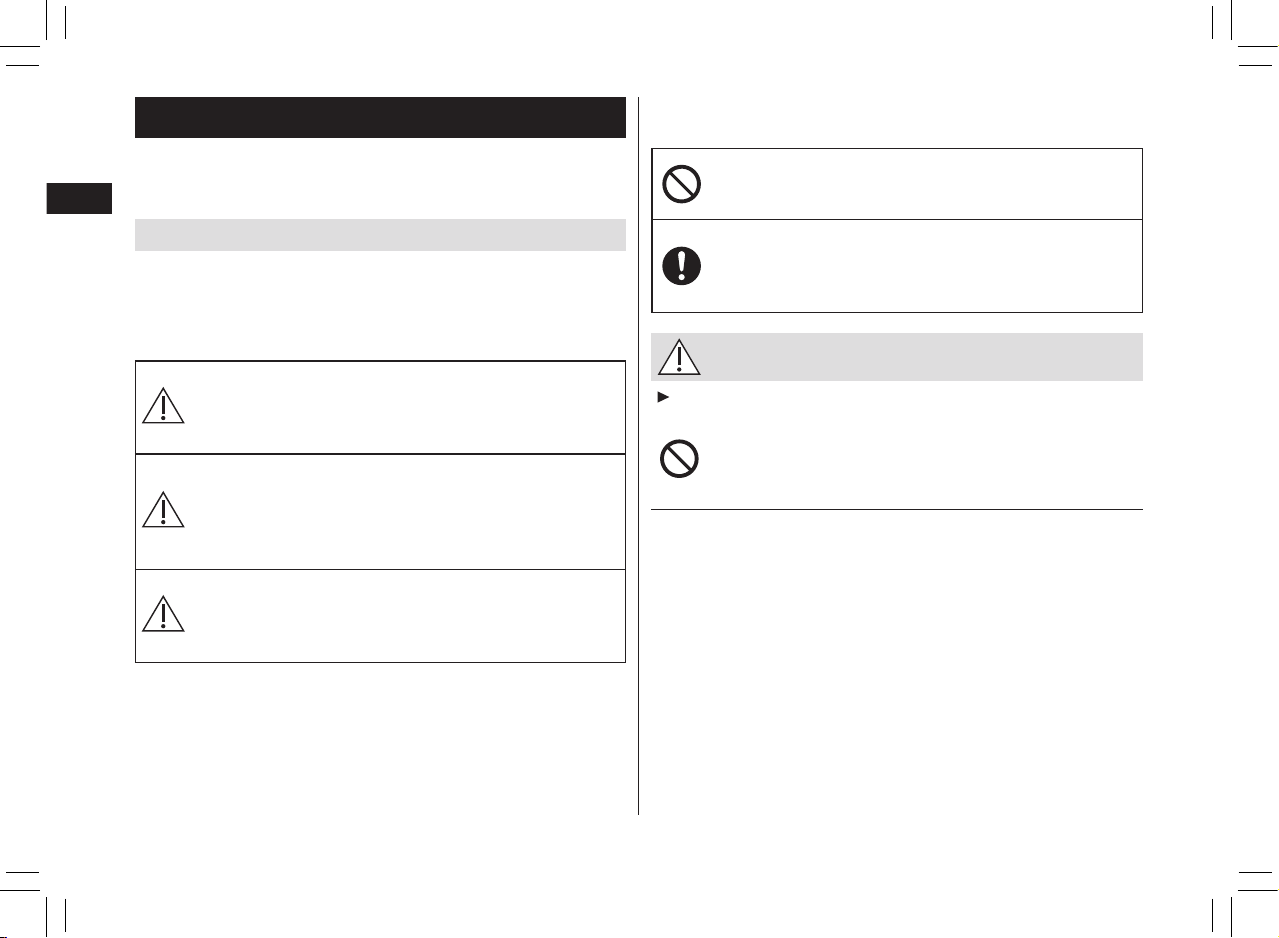Click the horizontal rule under the right prohibition icon

[897, 510]
